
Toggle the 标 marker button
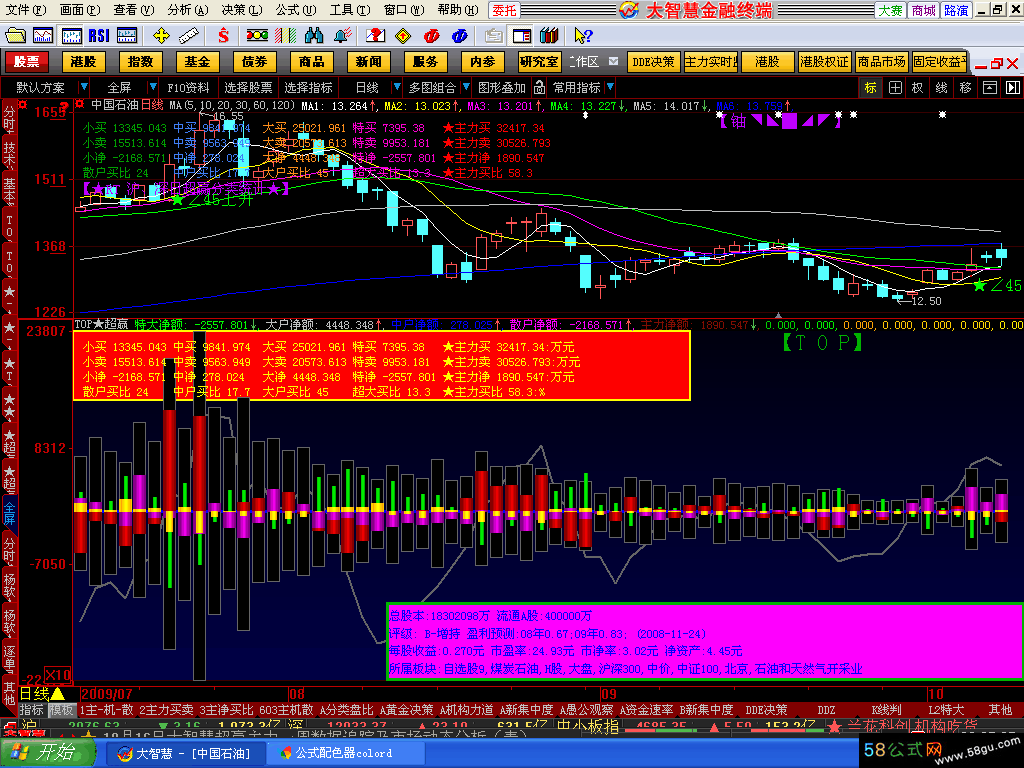871,88
